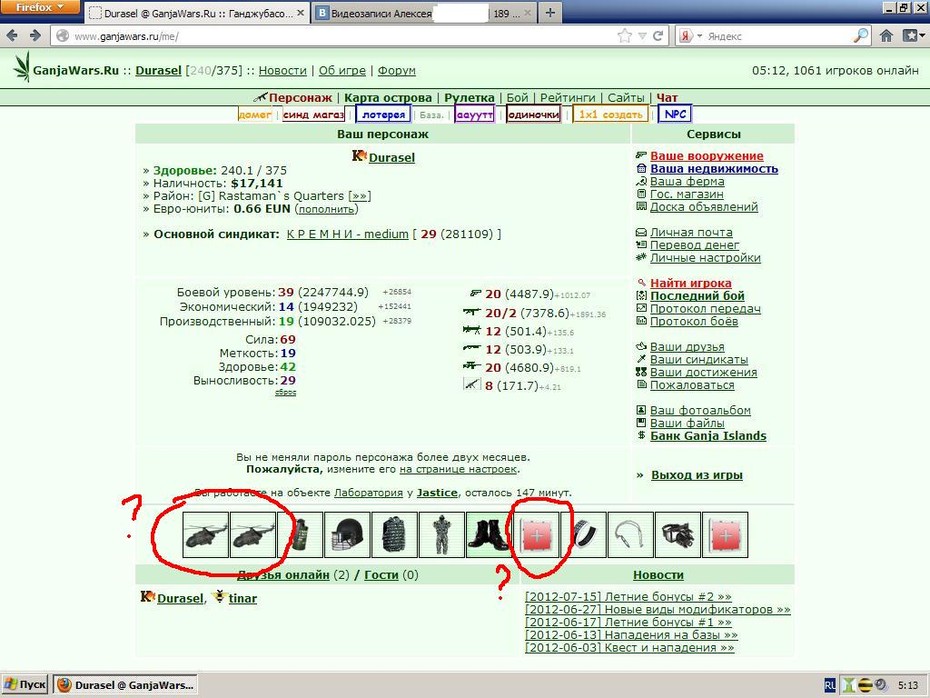Image resolution: width=930 pixels, height=698 pixels.
Task: Open Перевод денег link
Action: click(x=695, y=245)
